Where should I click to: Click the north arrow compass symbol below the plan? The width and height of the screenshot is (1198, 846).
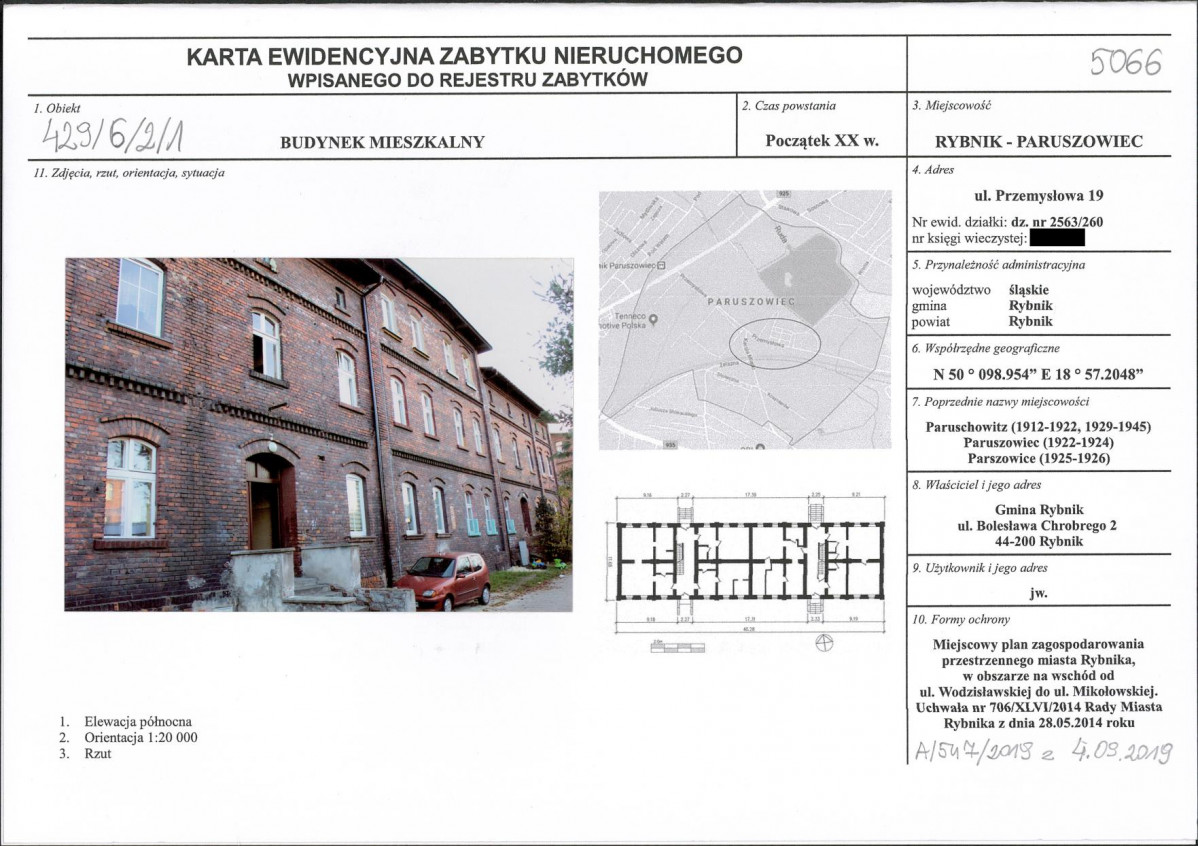824,643
